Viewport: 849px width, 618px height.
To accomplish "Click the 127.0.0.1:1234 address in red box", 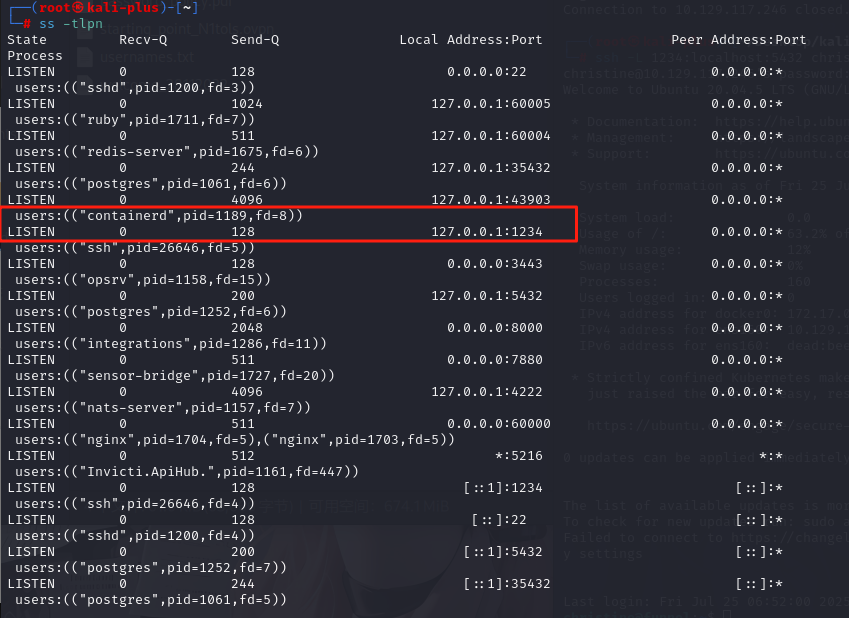I will pos(491,232).
